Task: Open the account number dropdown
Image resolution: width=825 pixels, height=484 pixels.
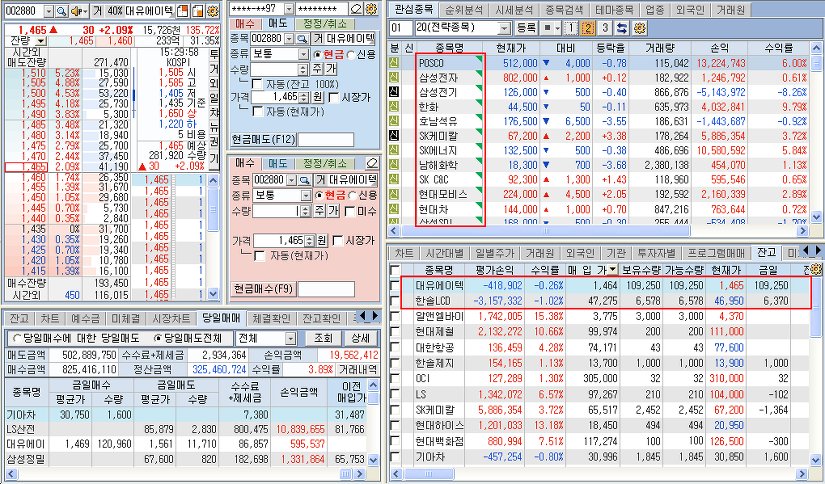Action: pos(289,9)
